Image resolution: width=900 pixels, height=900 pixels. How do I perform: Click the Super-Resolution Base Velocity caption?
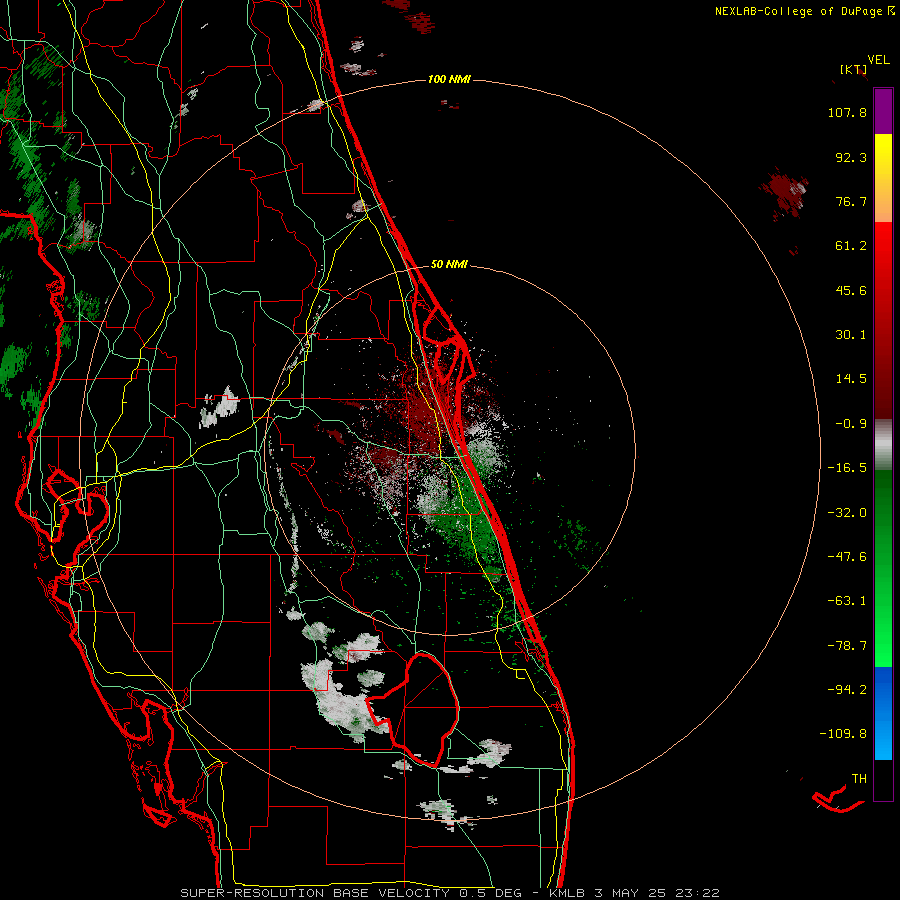(x=450, y=893)
